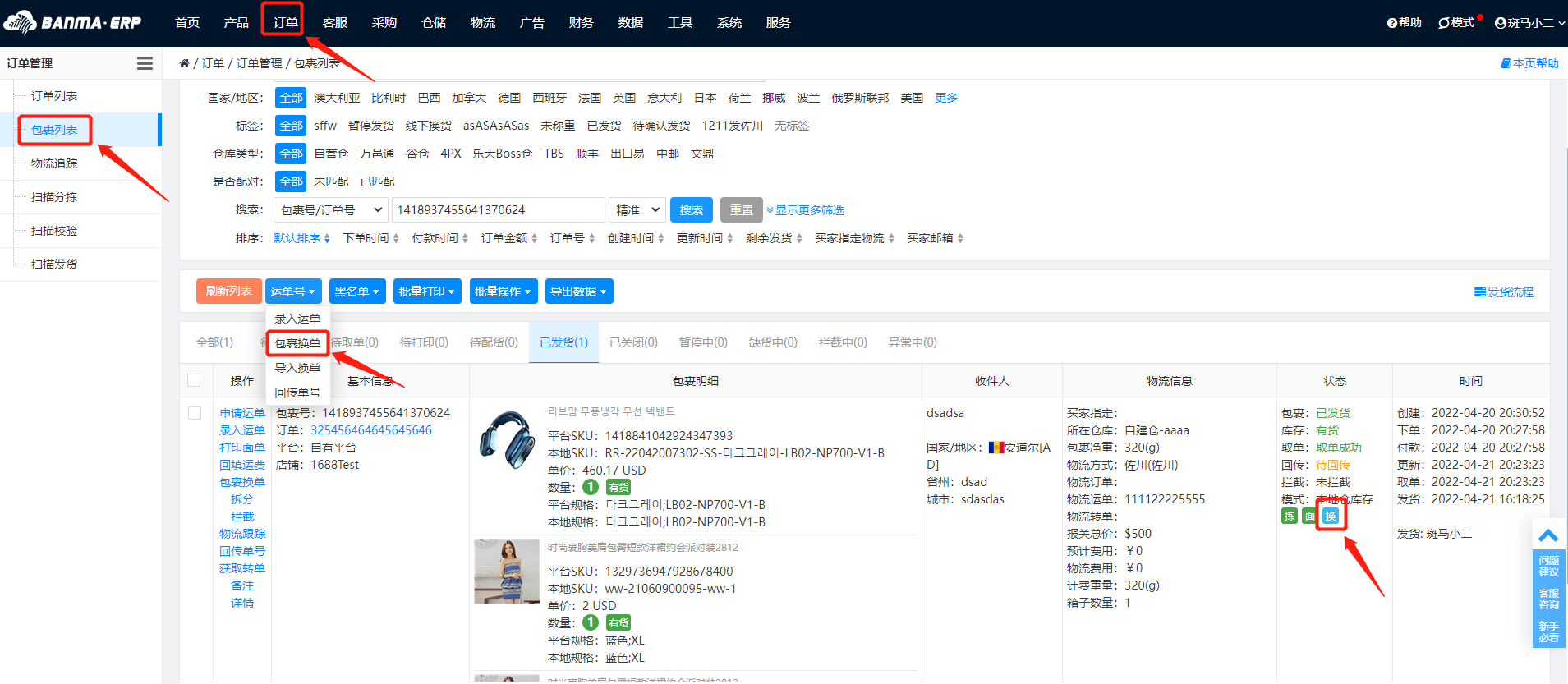The height and width of the screenshot is (684, 1568).
Task: Open order link 325456464645645646
Action: click(371, 430)
